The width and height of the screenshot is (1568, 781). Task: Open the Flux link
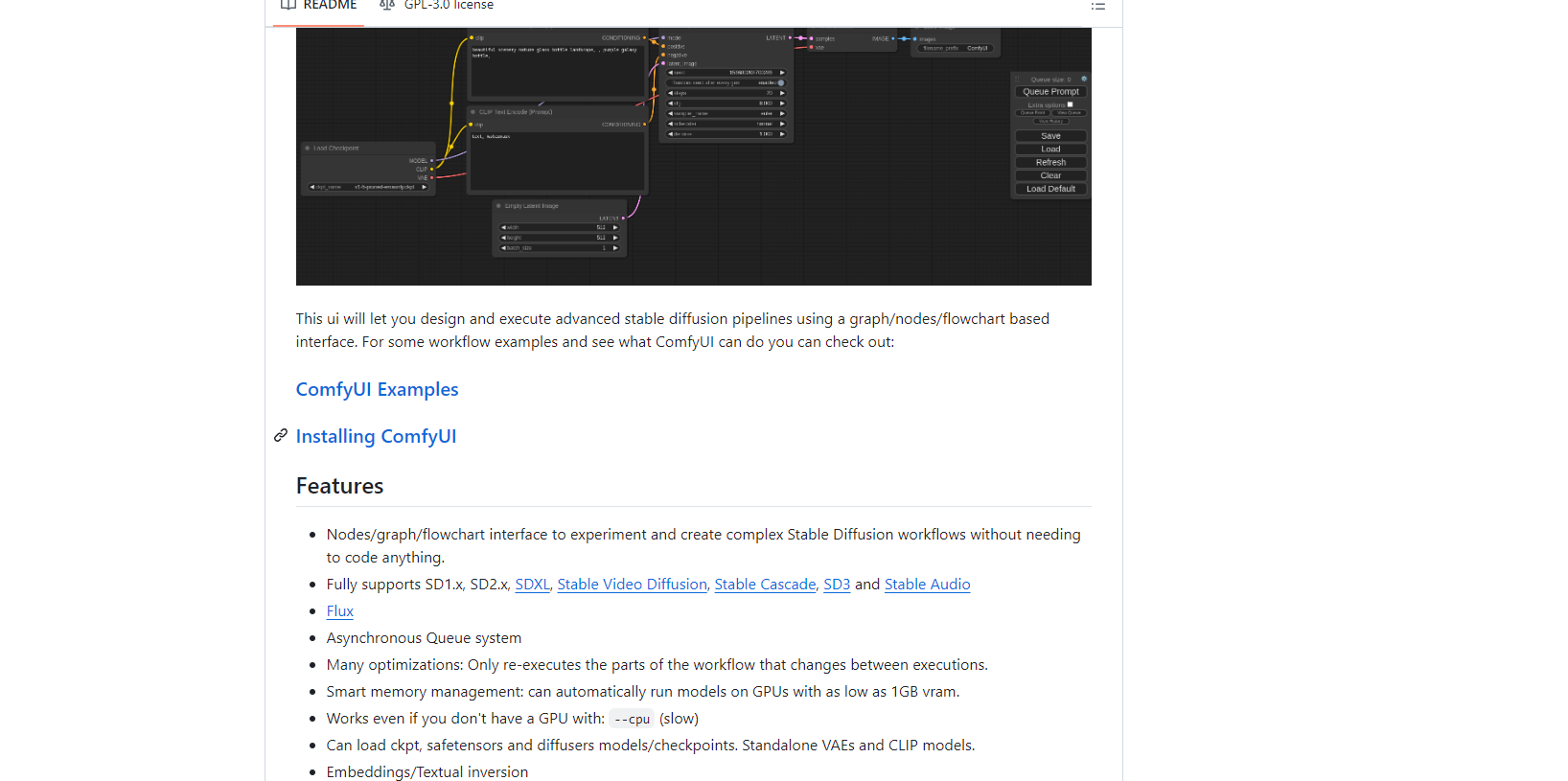coord(339,611)
